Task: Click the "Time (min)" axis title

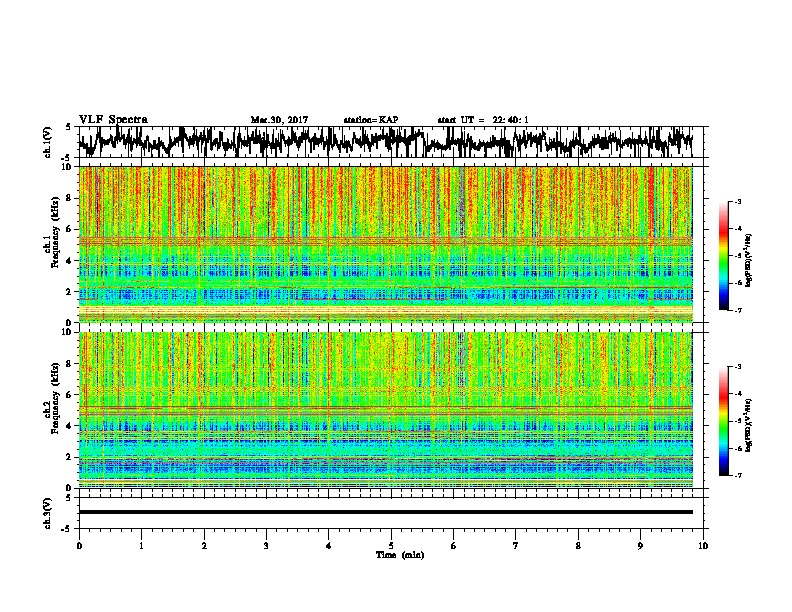Action: 400,555
